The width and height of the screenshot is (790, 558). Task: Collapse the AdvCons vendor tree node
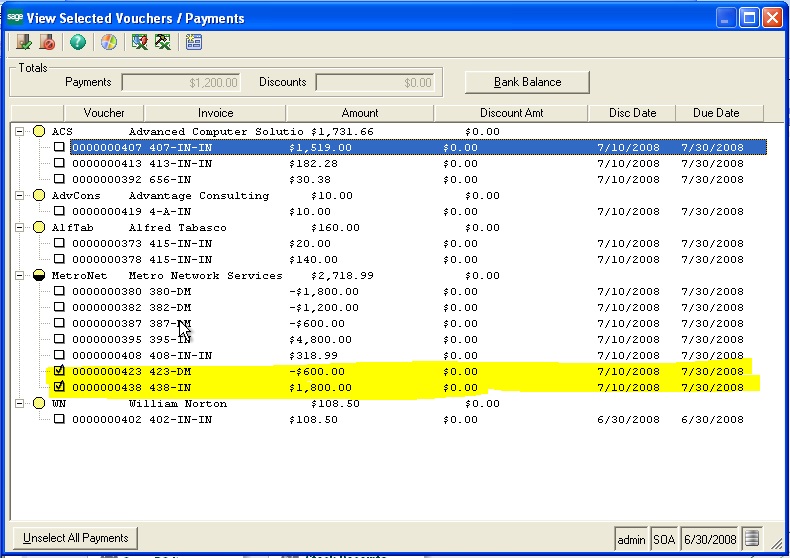[19, 195]
